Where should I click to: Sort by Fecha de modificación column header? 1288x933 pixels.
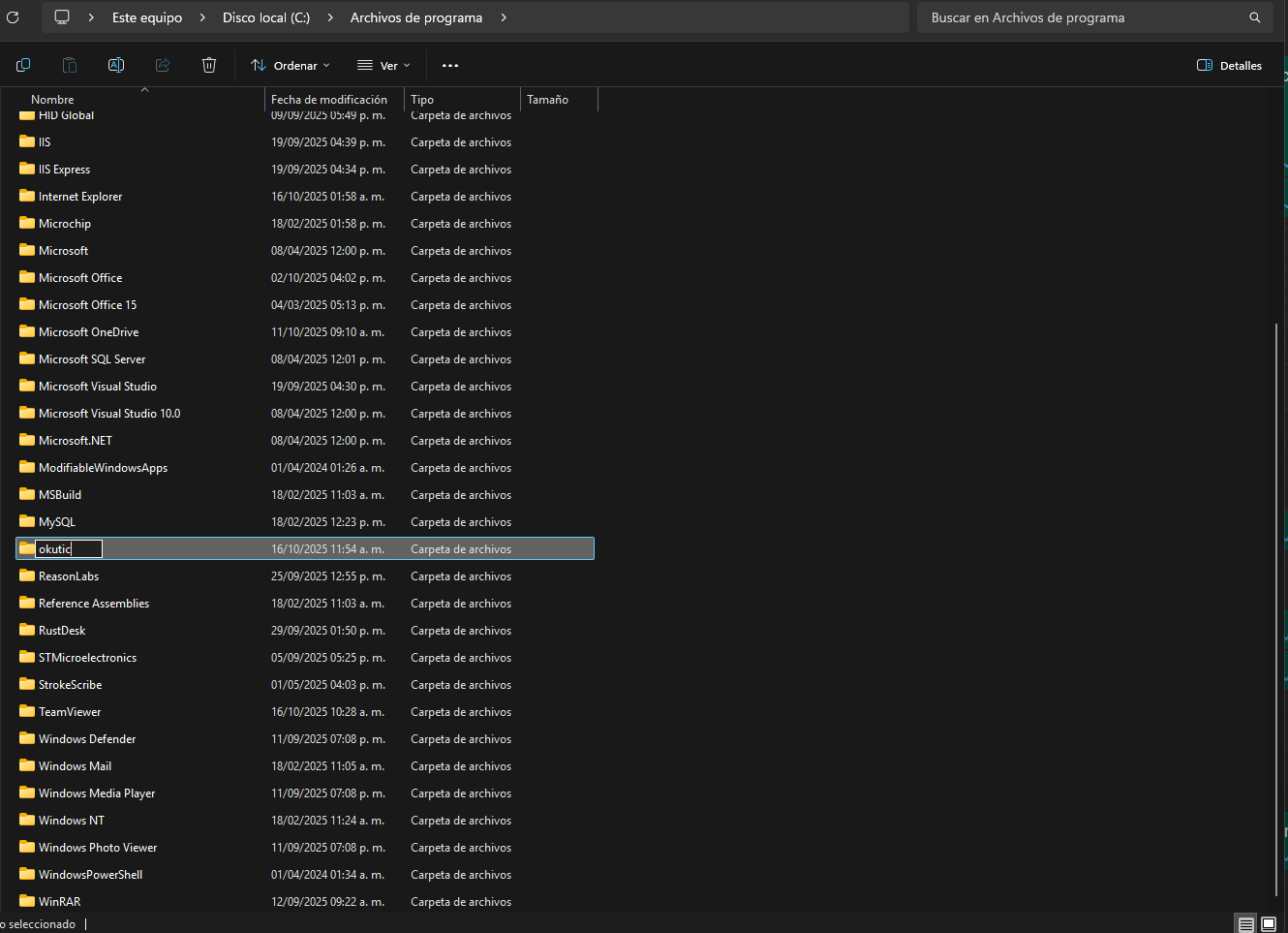point(329,99)
